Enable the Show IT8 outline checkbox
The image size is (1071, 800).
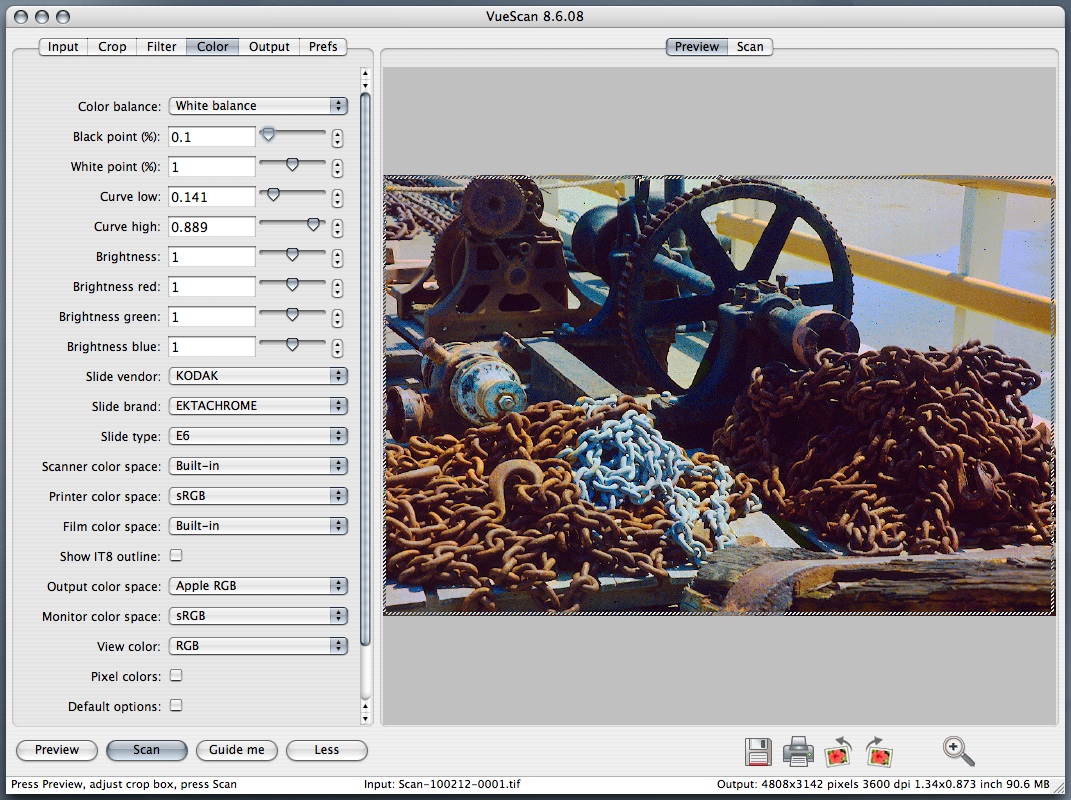(176, 555)
